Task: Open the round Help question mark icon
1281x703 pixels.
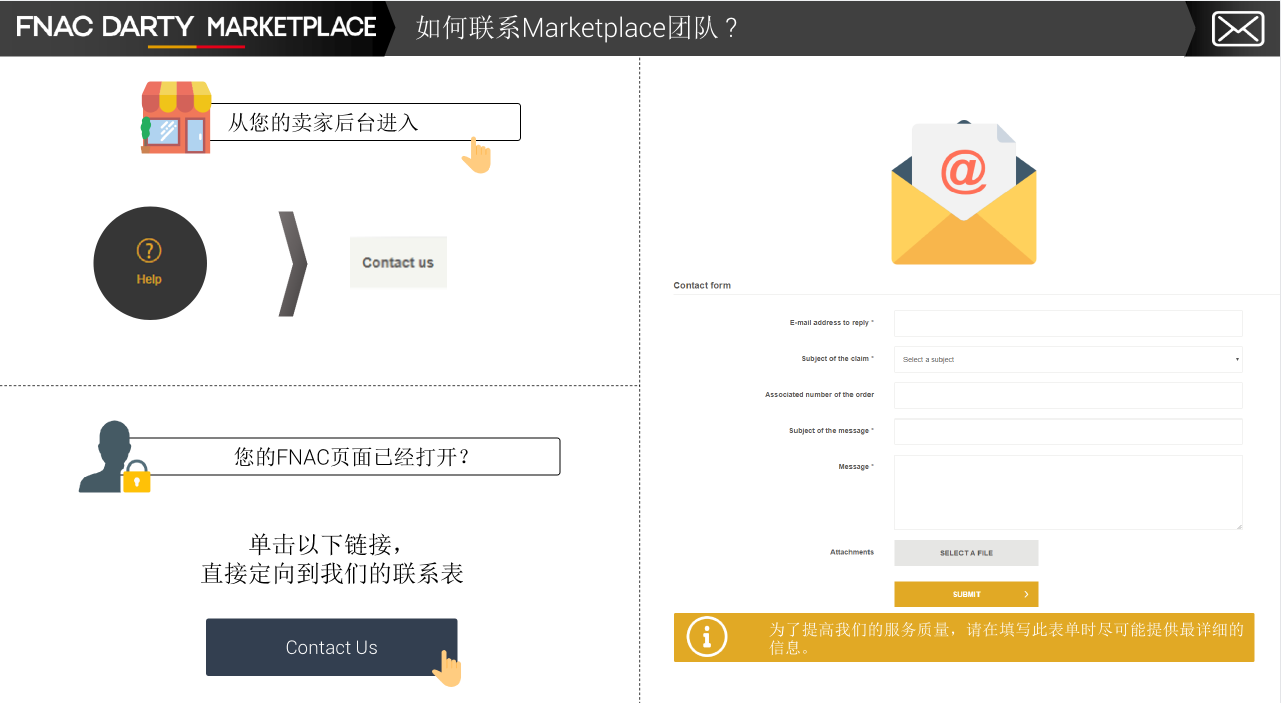Action: (x=150, y=263)
